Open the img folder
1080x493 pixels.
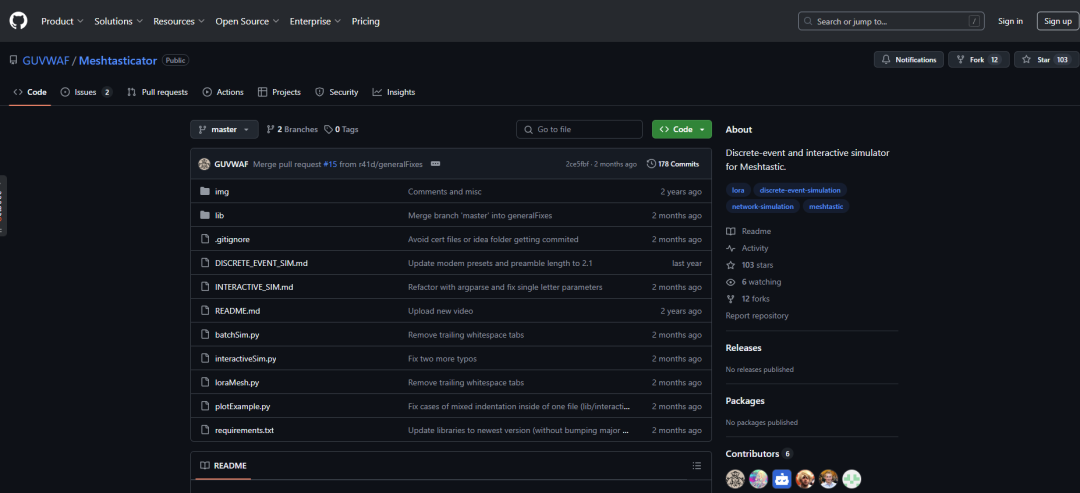coord(222,191)
